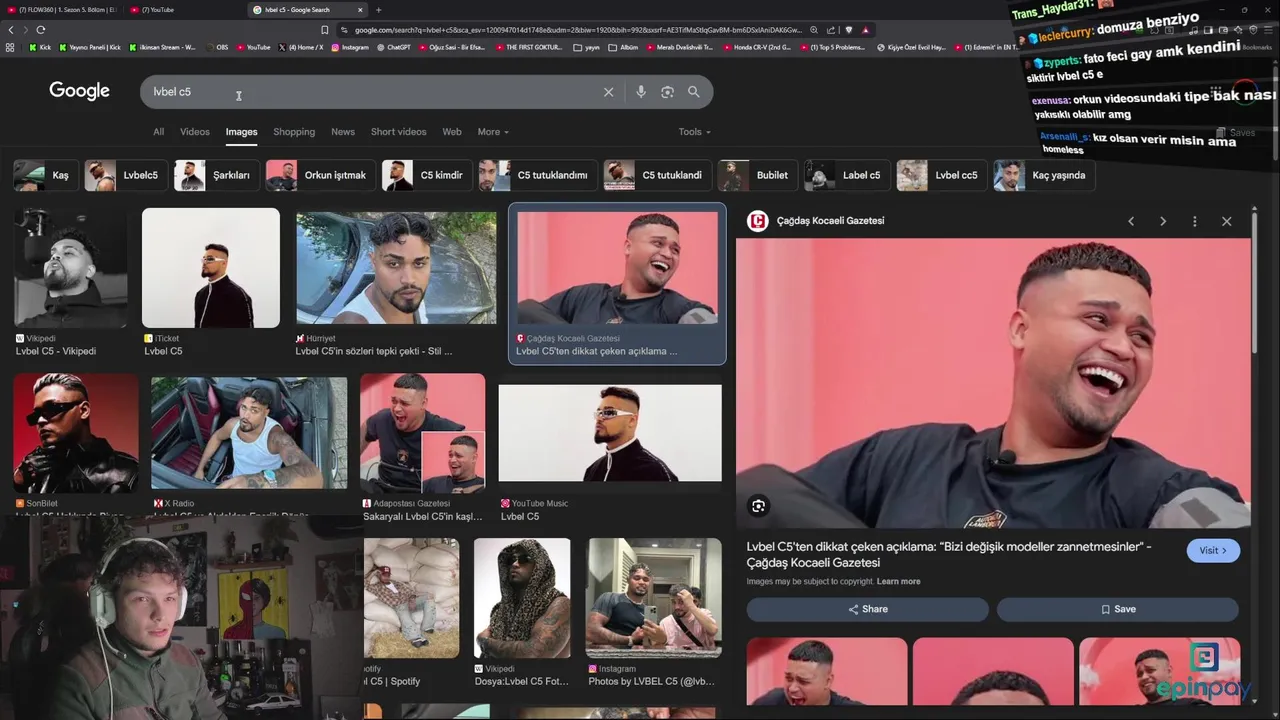Image resolution: width=1280 pixels, height=720 pixels.
Task: Open the Kick bookmark
Action: pos(40,47)
